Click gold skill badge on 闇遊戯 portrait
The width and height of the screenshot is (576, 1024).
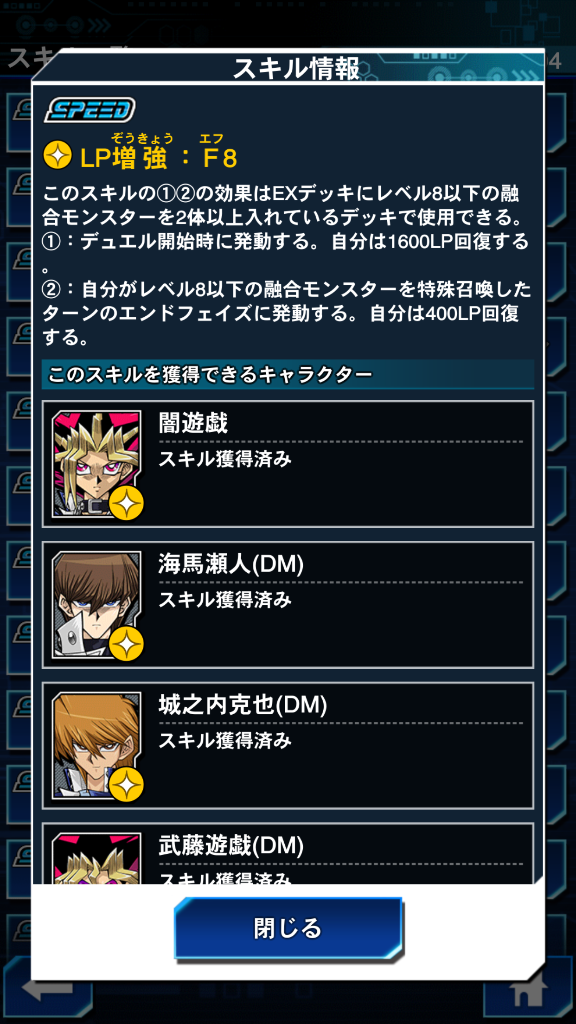pyautogui.click(x=126, y=502)
